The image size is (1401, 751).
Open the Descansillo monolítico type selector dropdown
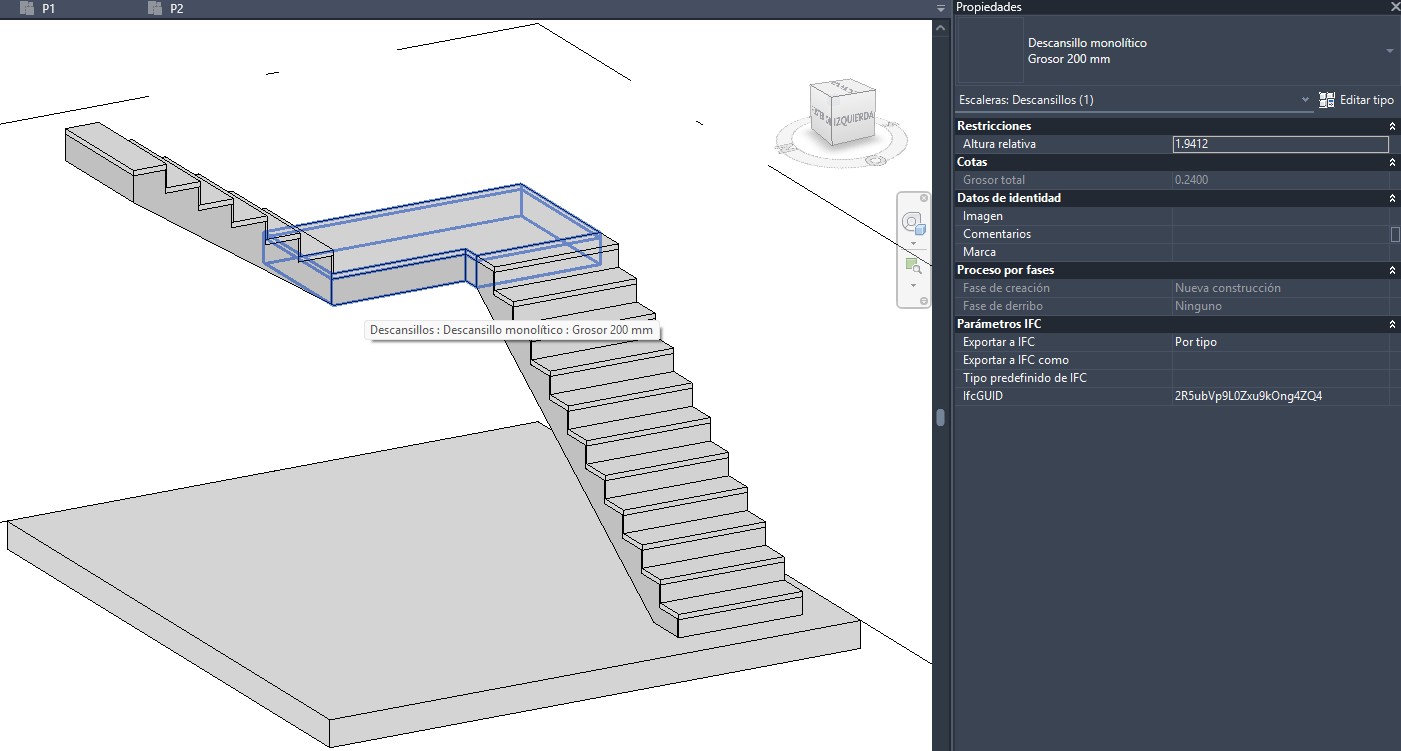[1389, 51]
